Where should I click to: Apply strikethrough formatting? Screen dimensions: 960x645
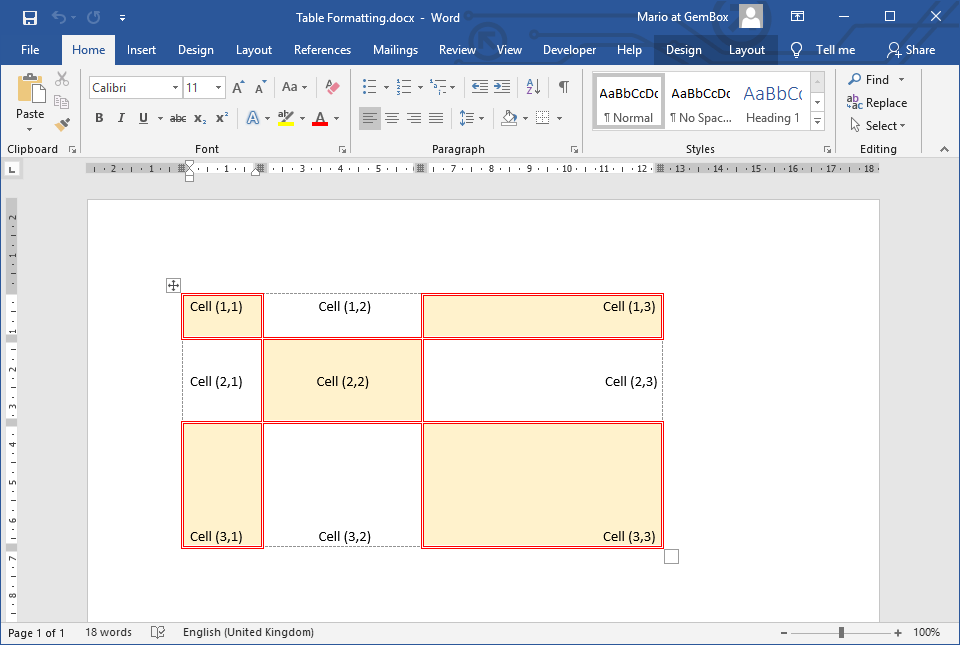click(180, 117)
